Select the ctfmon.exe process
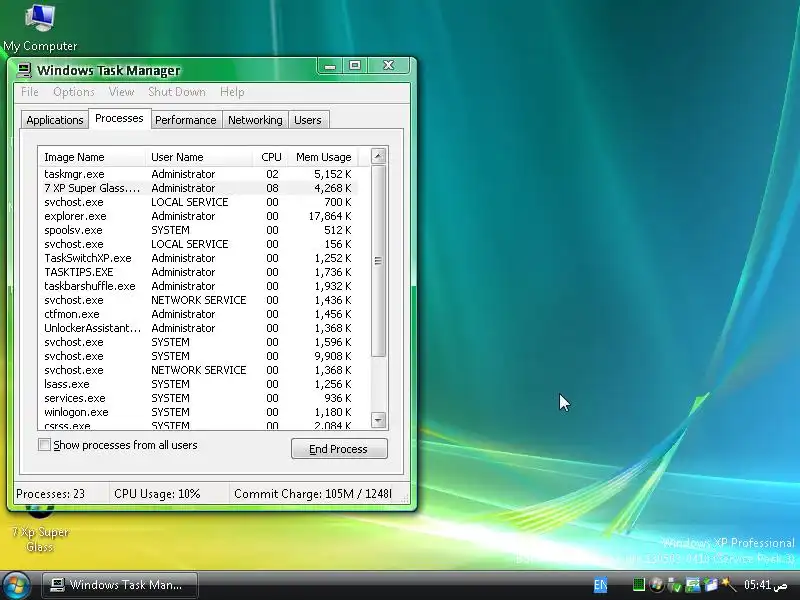This screenshot has width=800, height=600. [198, 314]
